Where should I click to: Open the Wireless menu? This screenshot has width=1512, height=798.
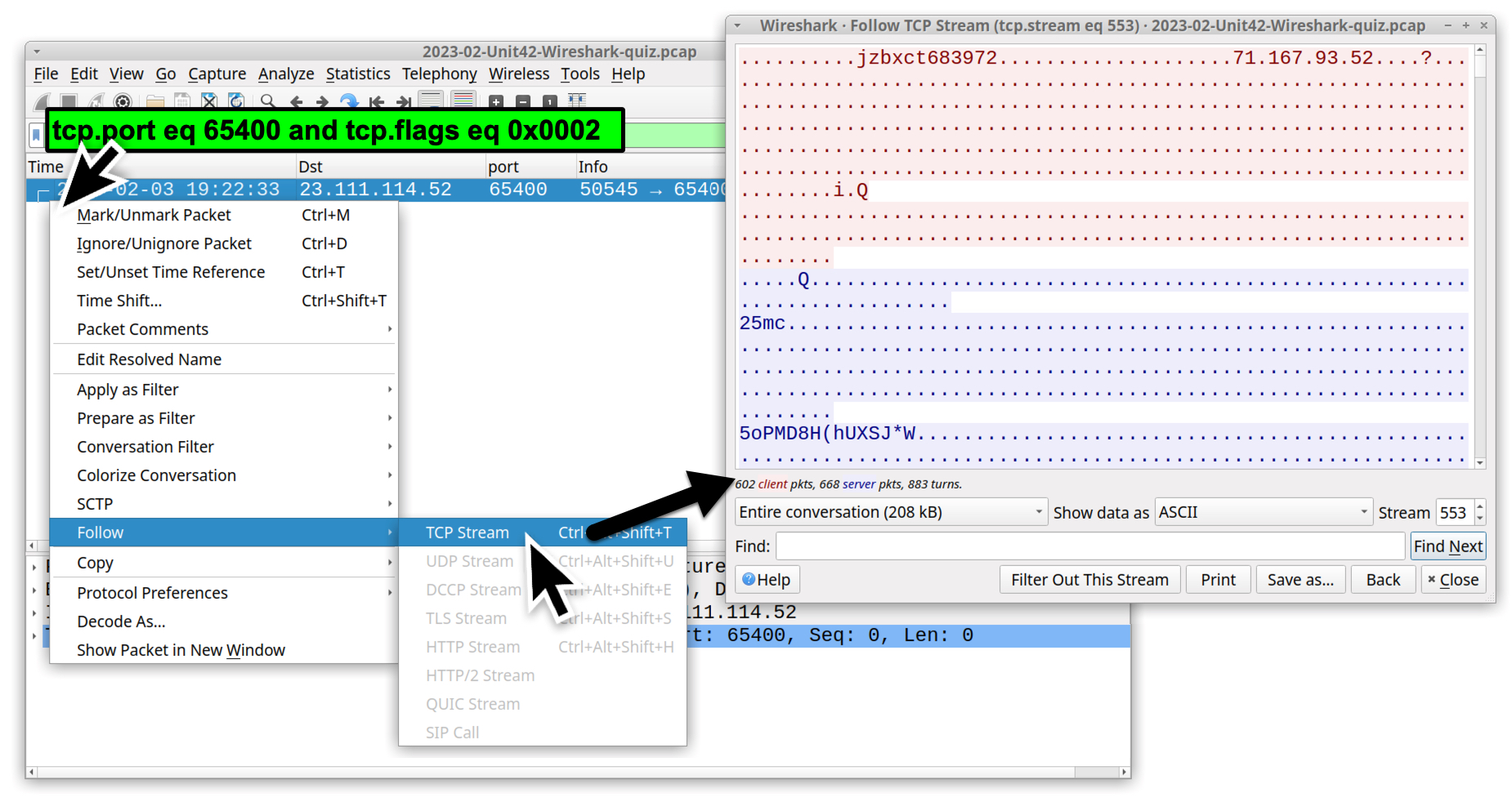pos(519,74)
